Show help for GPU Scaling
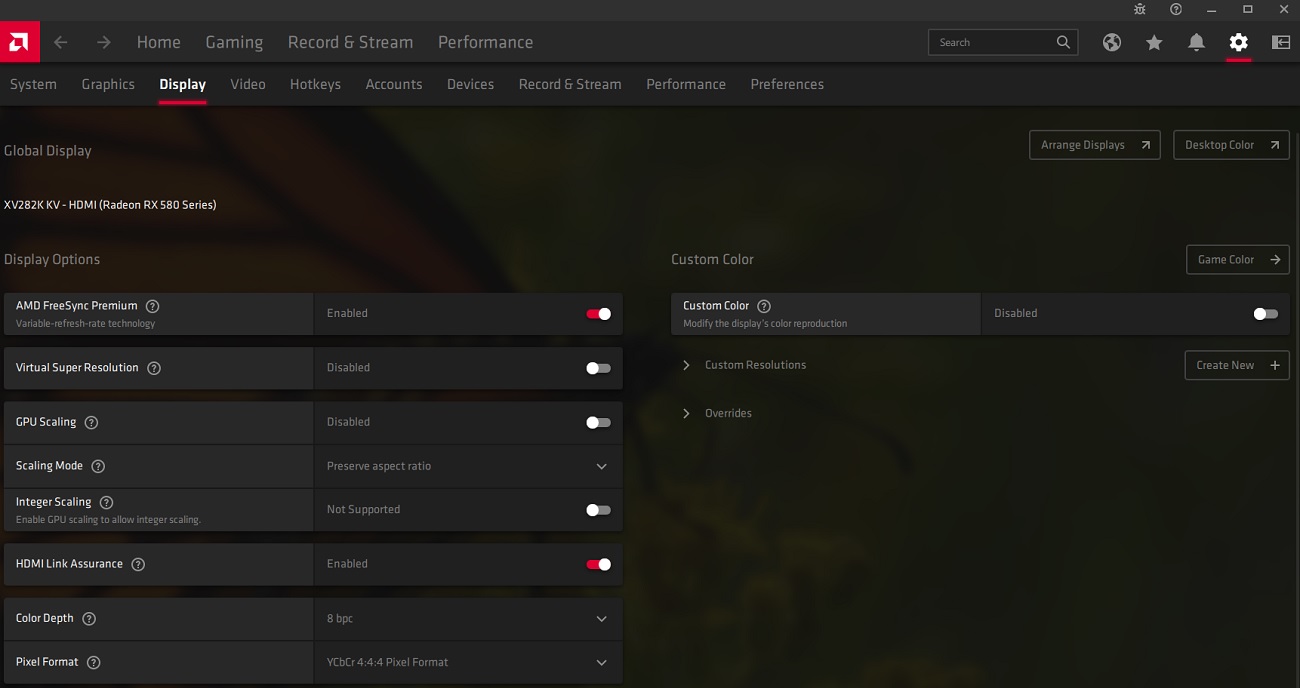The image size is (1300, 688). pos(91,422)
